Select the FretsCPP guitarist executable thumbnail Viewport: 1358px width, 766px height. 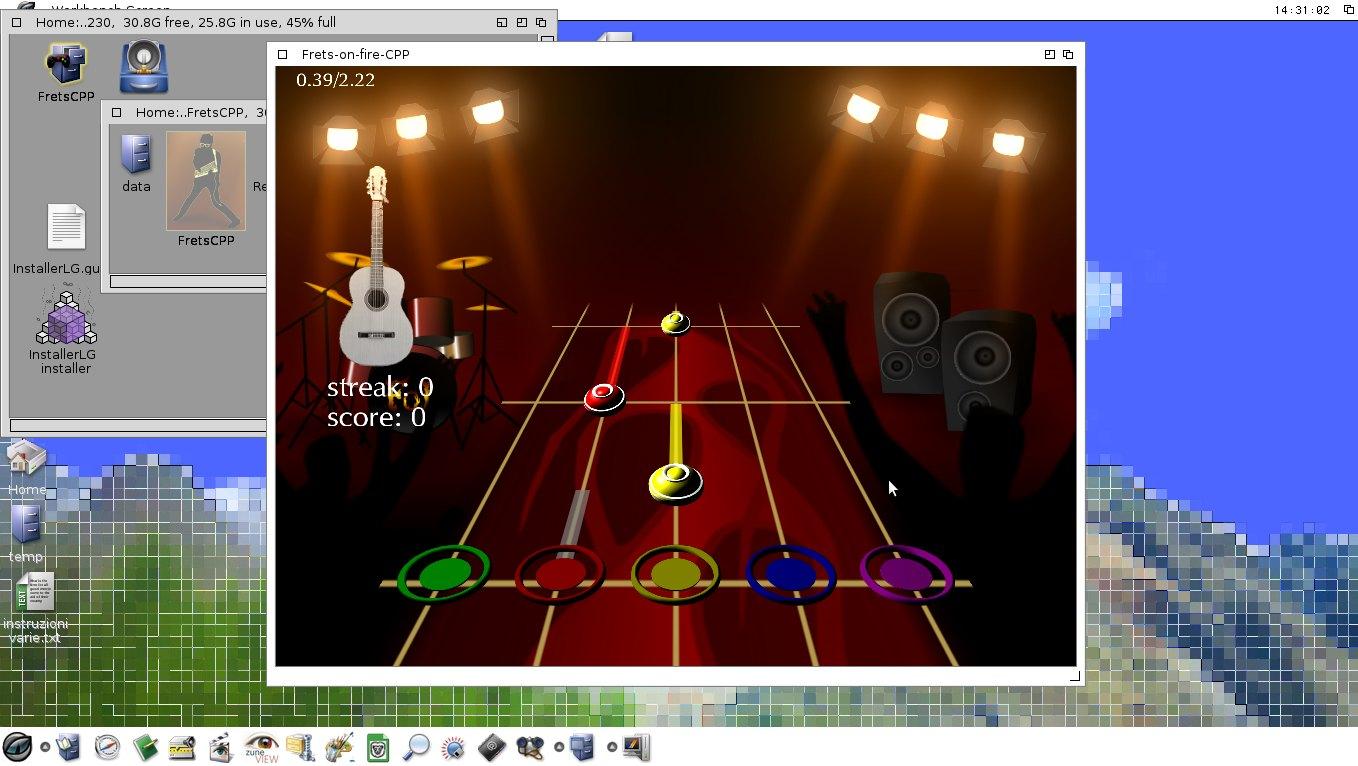(206, 181)
